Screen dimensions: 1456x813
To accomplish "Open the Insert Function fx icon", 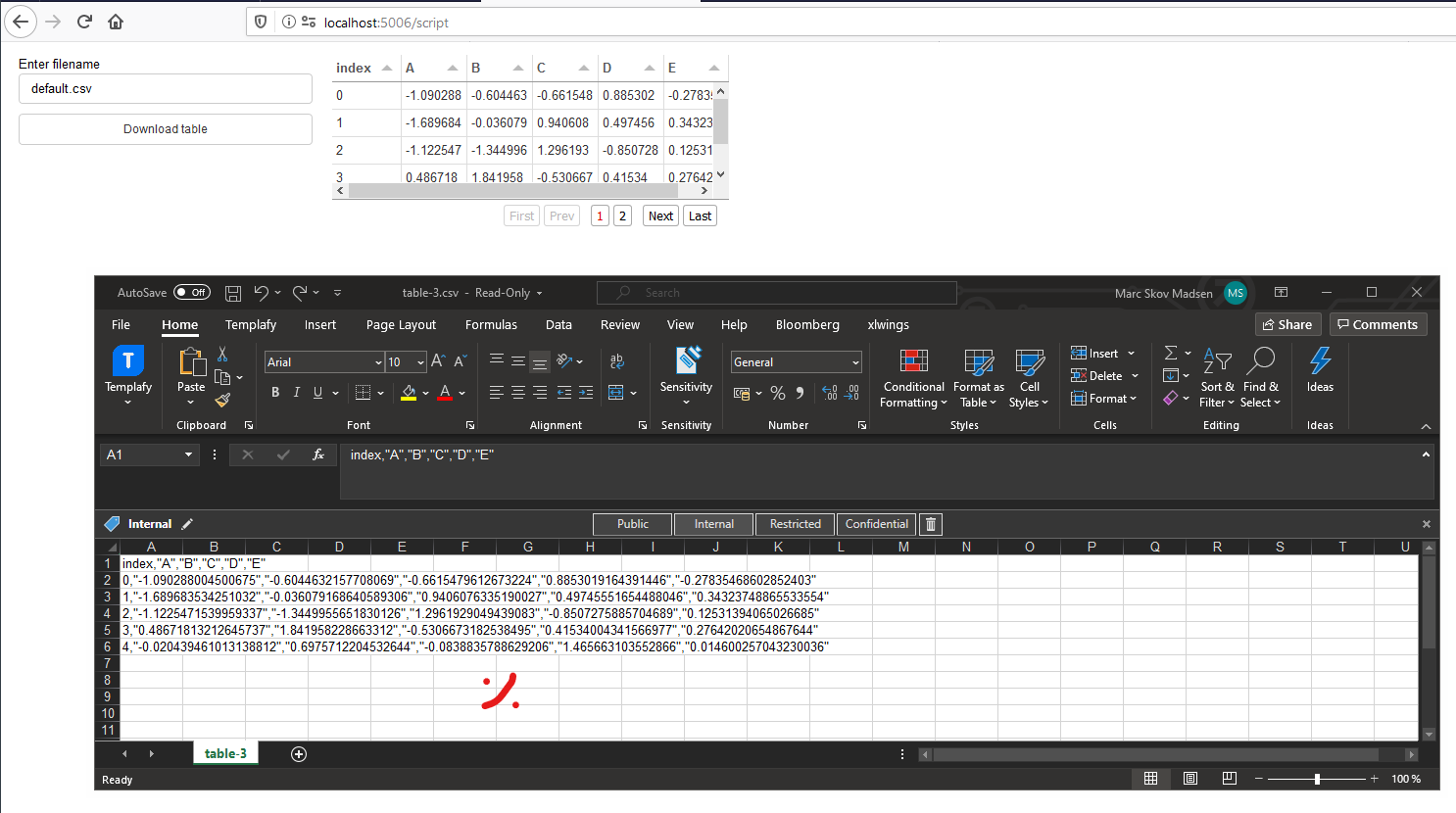I will [x=317, y=454].
